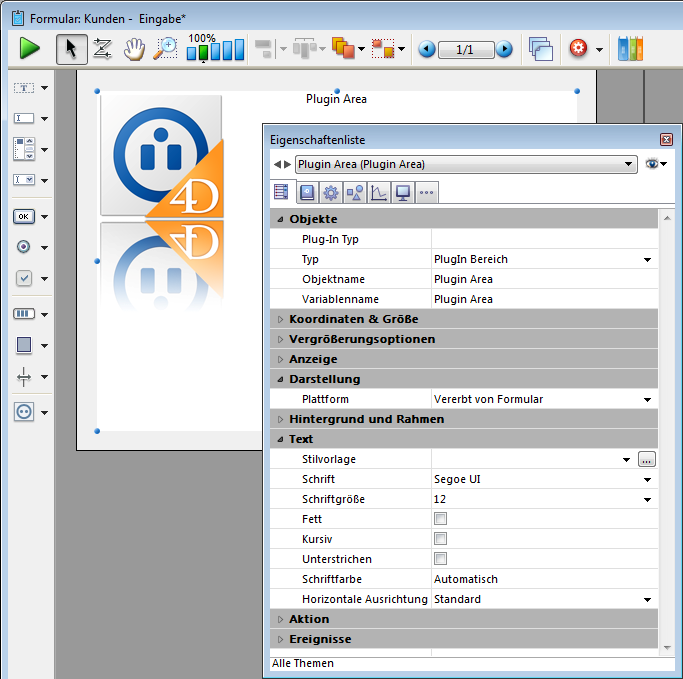Open the library books icon in the toolbar
This screenshot has height=679, width=683.
point(630,48)
